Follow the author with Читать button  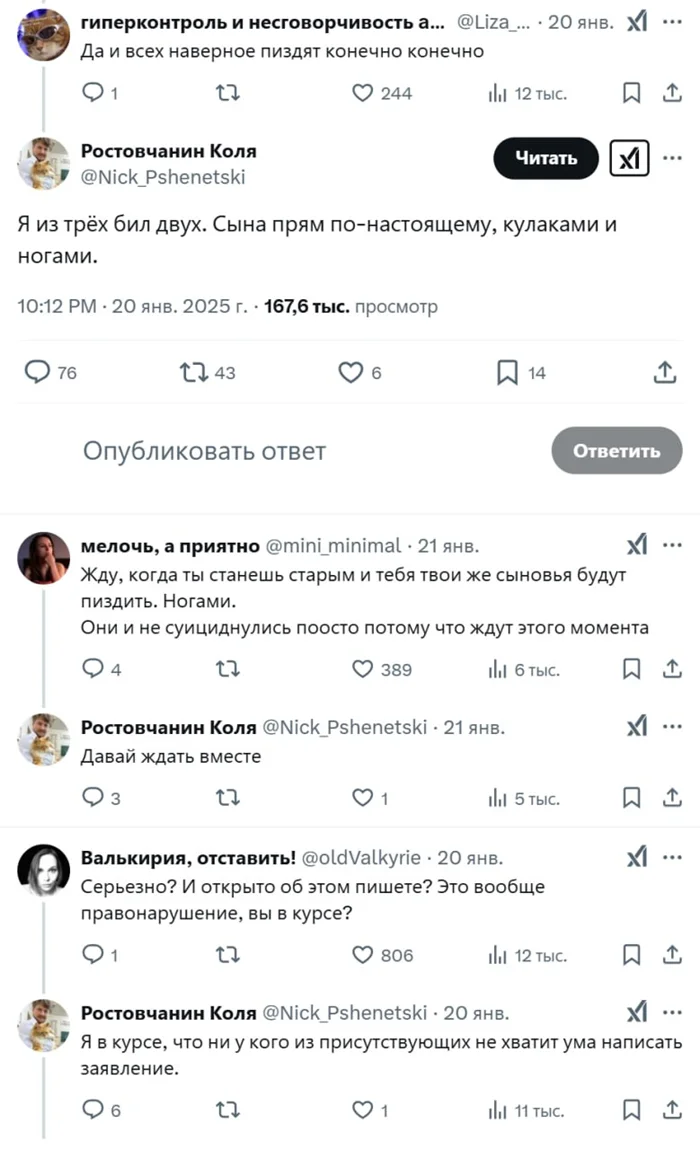546,158
